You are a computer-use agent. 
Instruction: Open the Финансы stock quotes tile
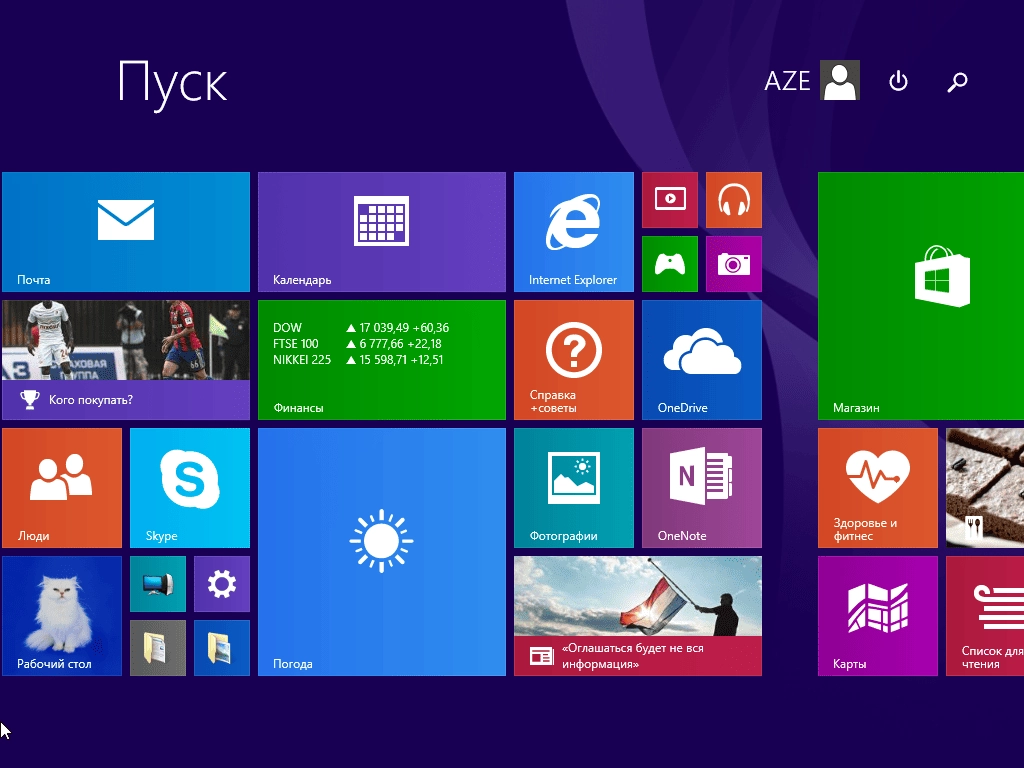click(382, 360)
